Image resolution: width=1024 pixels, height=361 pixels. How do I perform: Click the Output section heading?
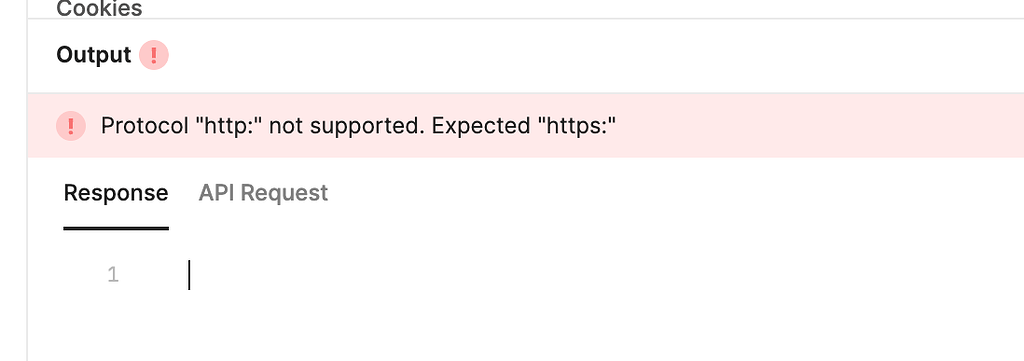93,55
